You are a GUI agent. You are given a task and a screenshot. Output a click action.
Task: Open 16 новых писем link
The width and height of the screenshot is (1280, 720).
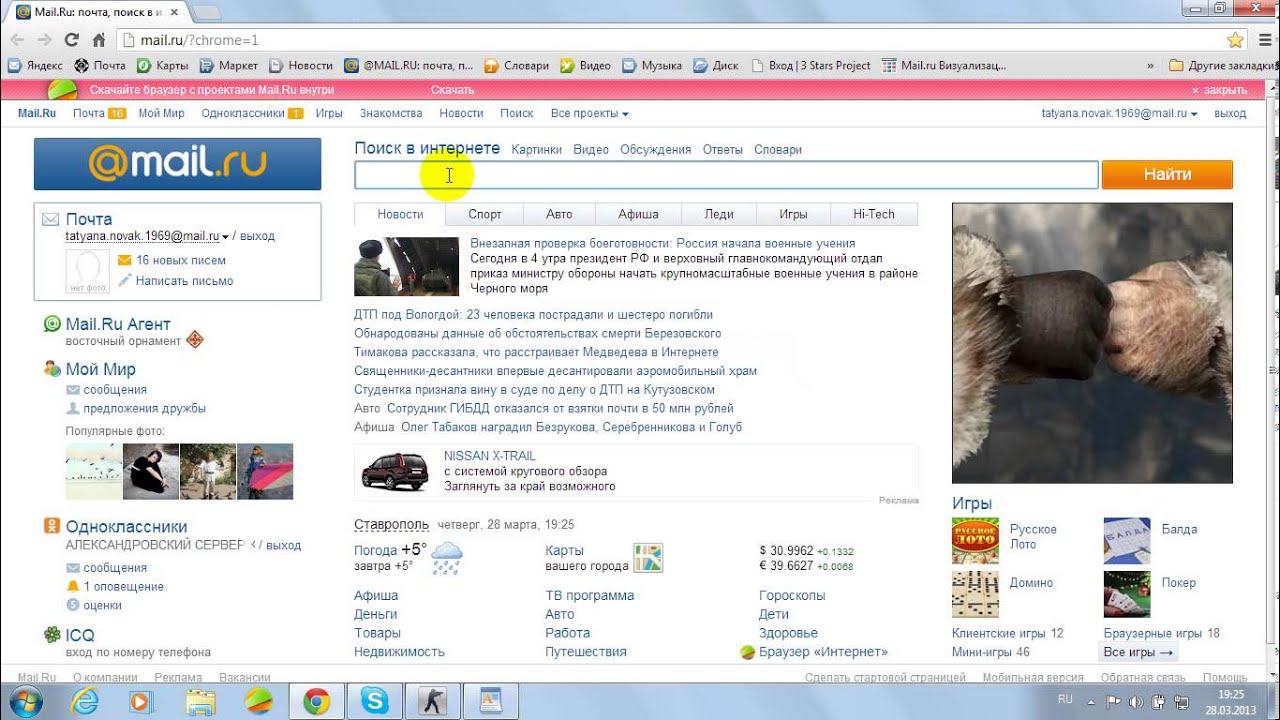click(x=181, y=260)
